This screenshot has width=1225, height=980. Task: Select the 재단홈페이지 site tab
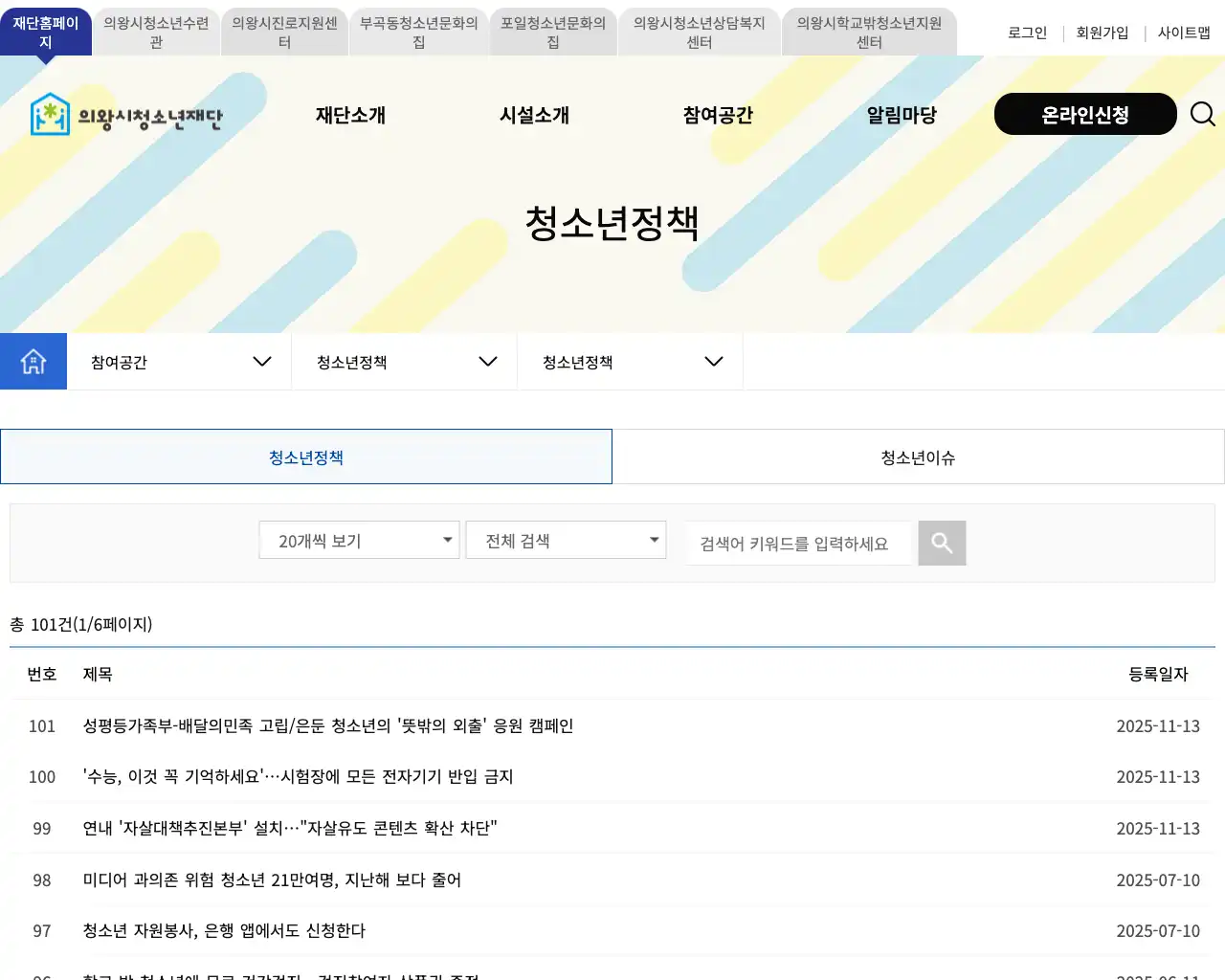pyautogui.click(x=45, y=31)
